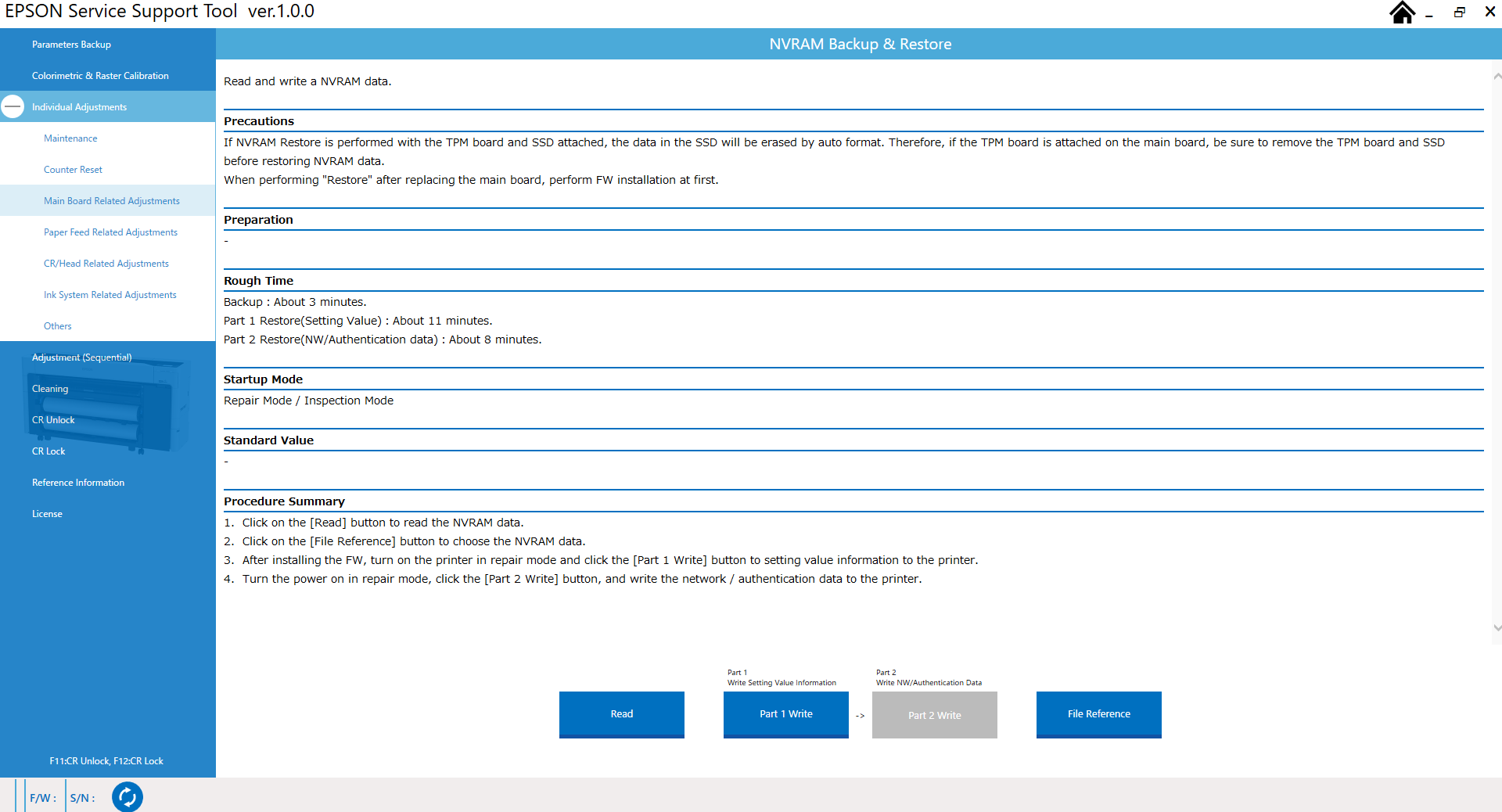Open Colorimetric & Raster Calibration
The width and height of the screenshot is (1502, 812).
point(108,76)
